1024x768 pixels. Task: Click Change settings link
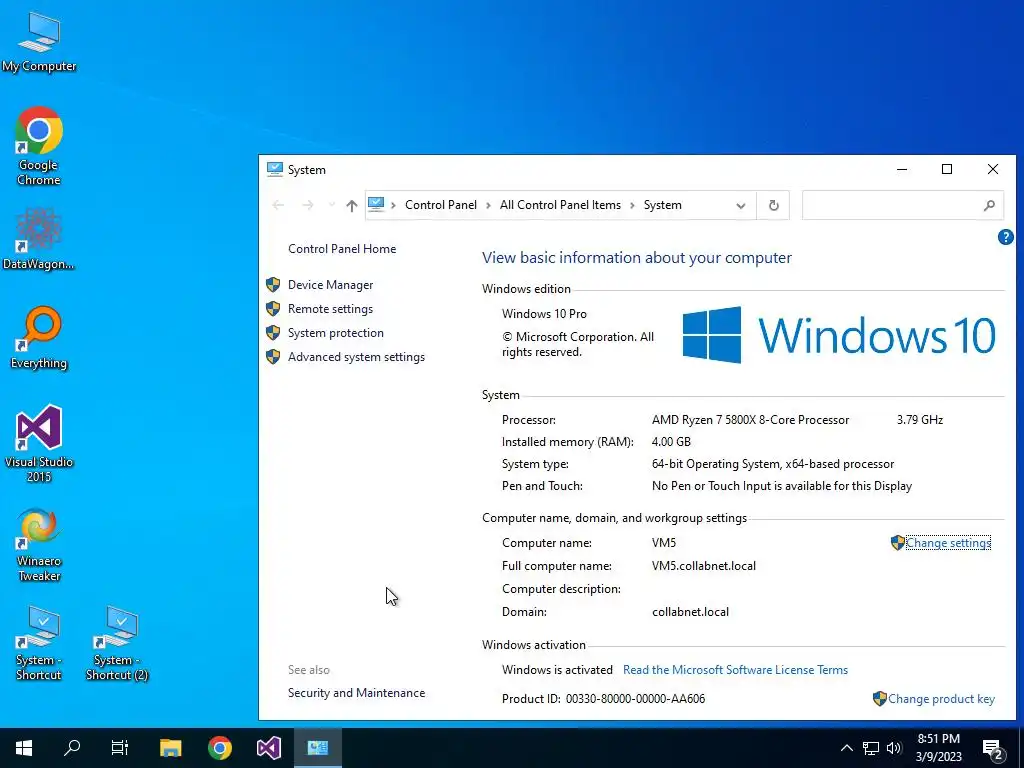(948, 543)
